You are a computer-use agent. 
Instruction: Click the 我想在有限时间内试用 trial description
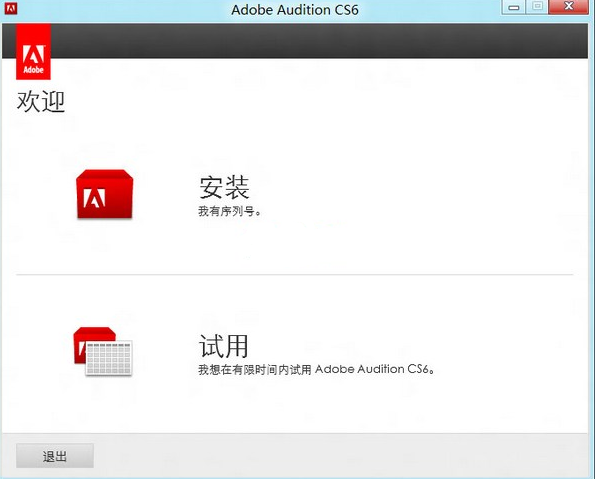click(255, 369)
